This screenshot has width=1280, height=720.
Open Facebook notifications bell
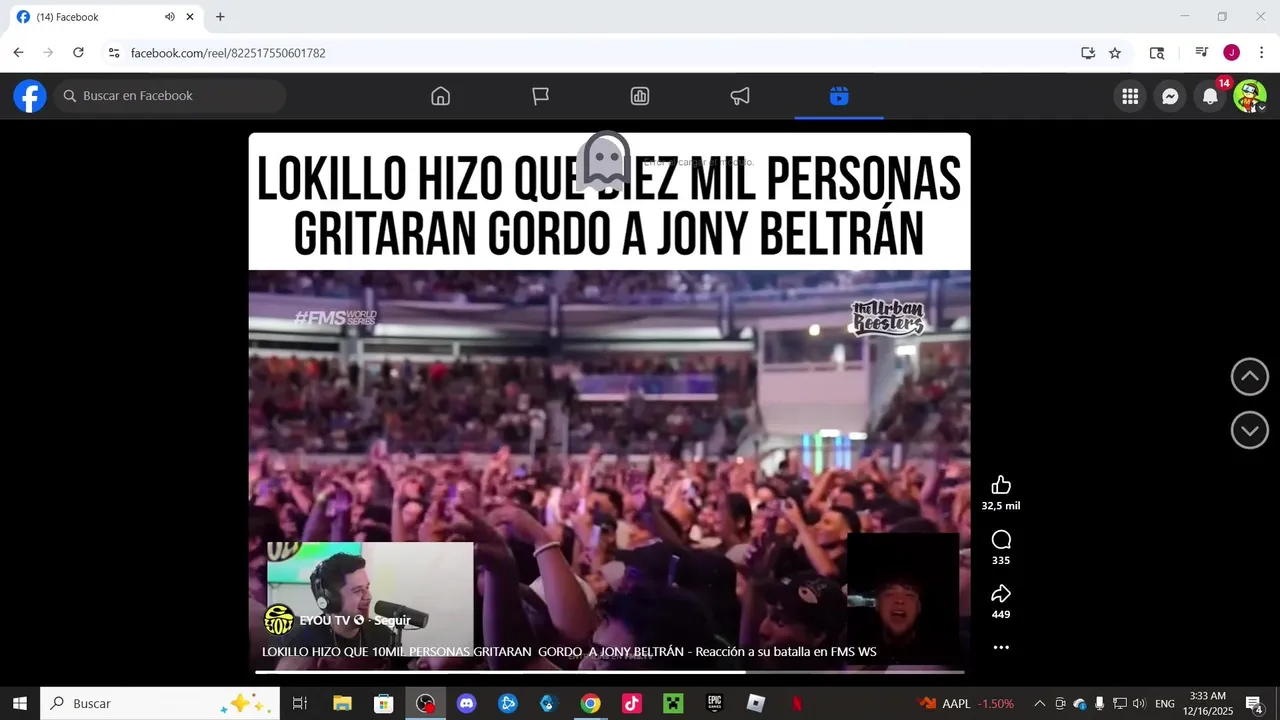pyautogui.click(x=1210, y=96)
